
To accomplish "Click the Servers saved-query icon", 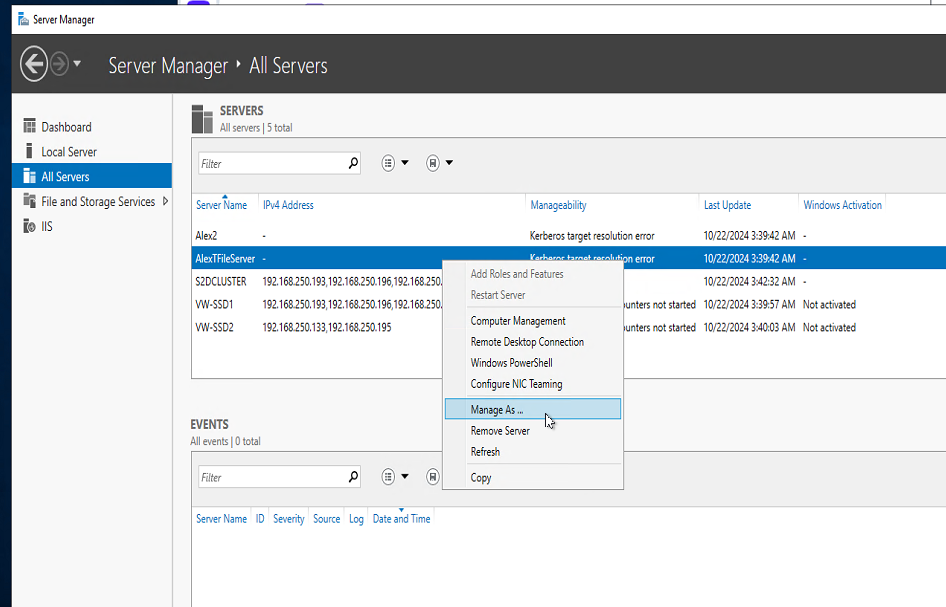I will 433,163.
